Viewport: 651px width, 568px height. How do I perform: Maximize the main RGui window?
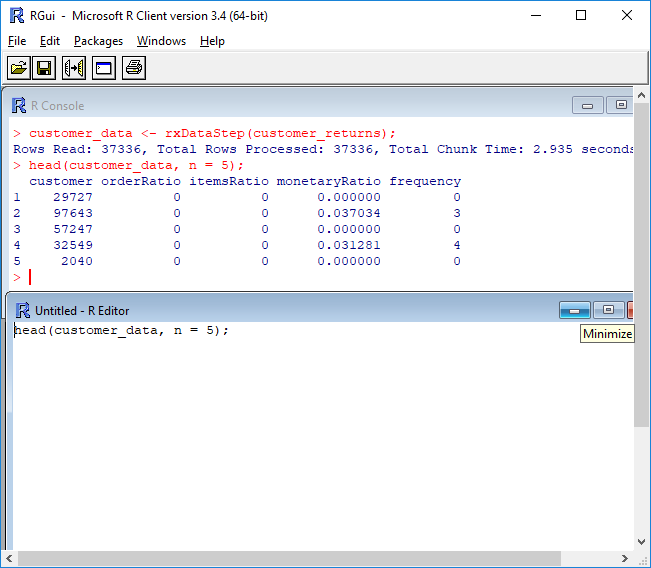[581, 15]
